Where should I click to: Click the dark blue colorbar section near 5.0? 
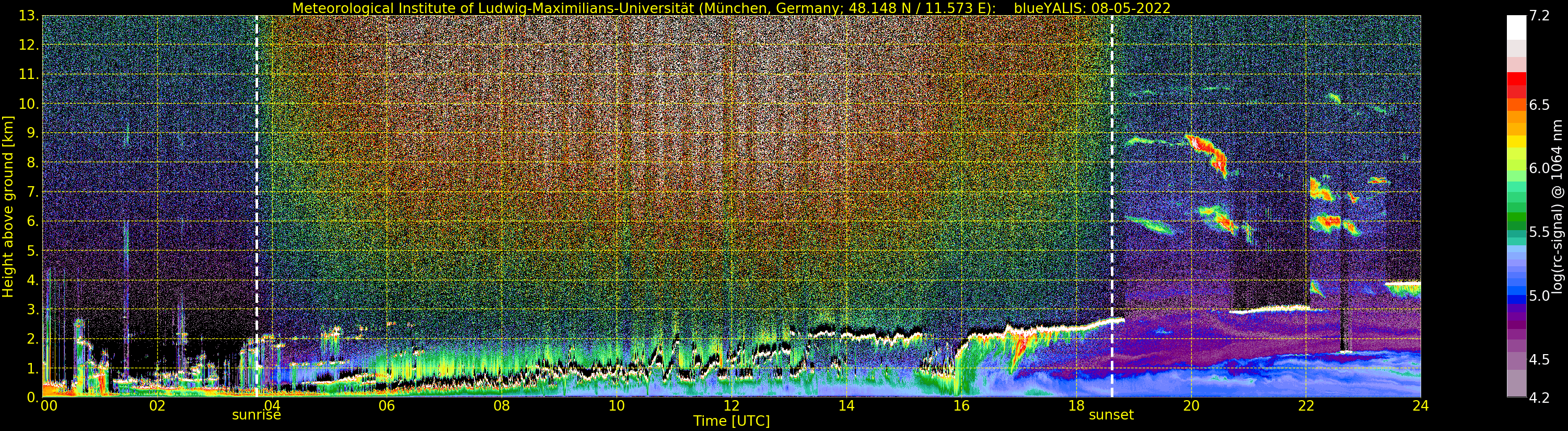click(1516, 299)
